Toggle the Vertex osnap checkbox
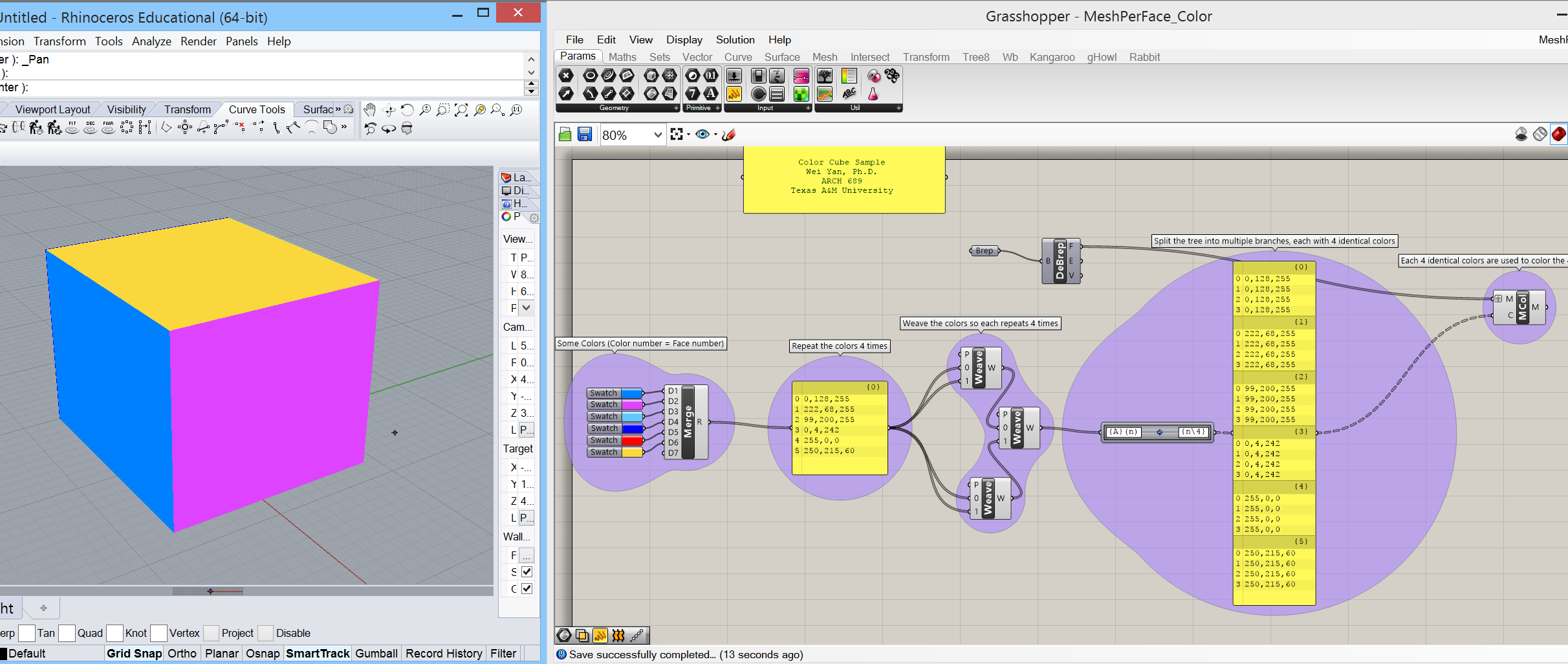 (x=158, y=633)
